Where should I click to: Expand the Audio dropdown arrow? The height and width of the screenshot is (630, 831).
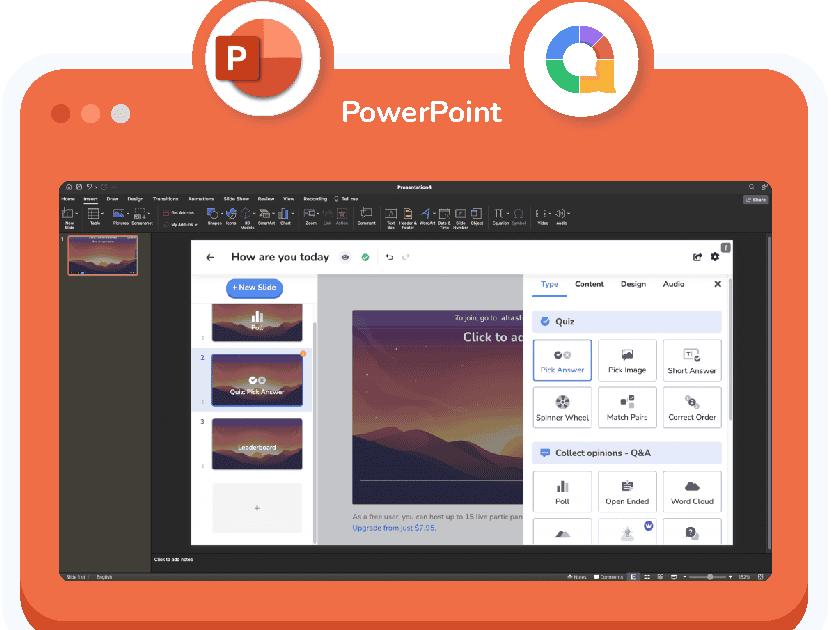[569, 214]
